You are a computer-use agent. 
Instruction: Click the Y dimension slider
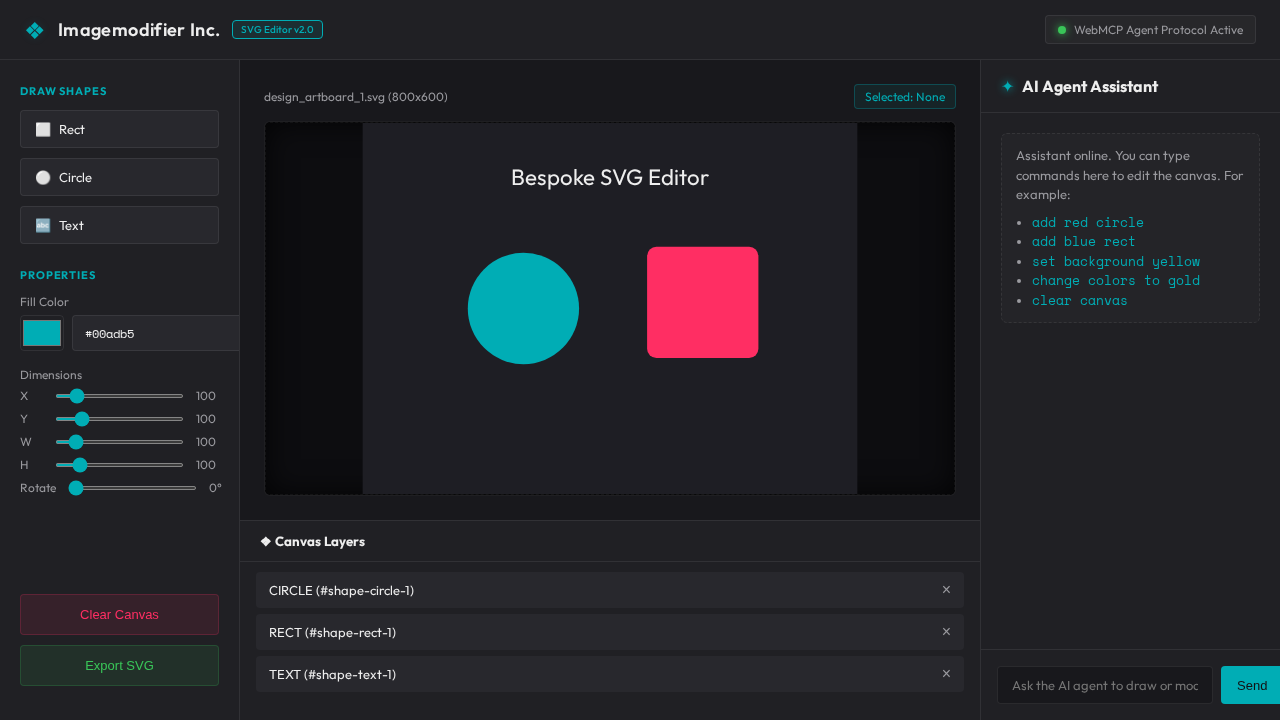[119, 419]
